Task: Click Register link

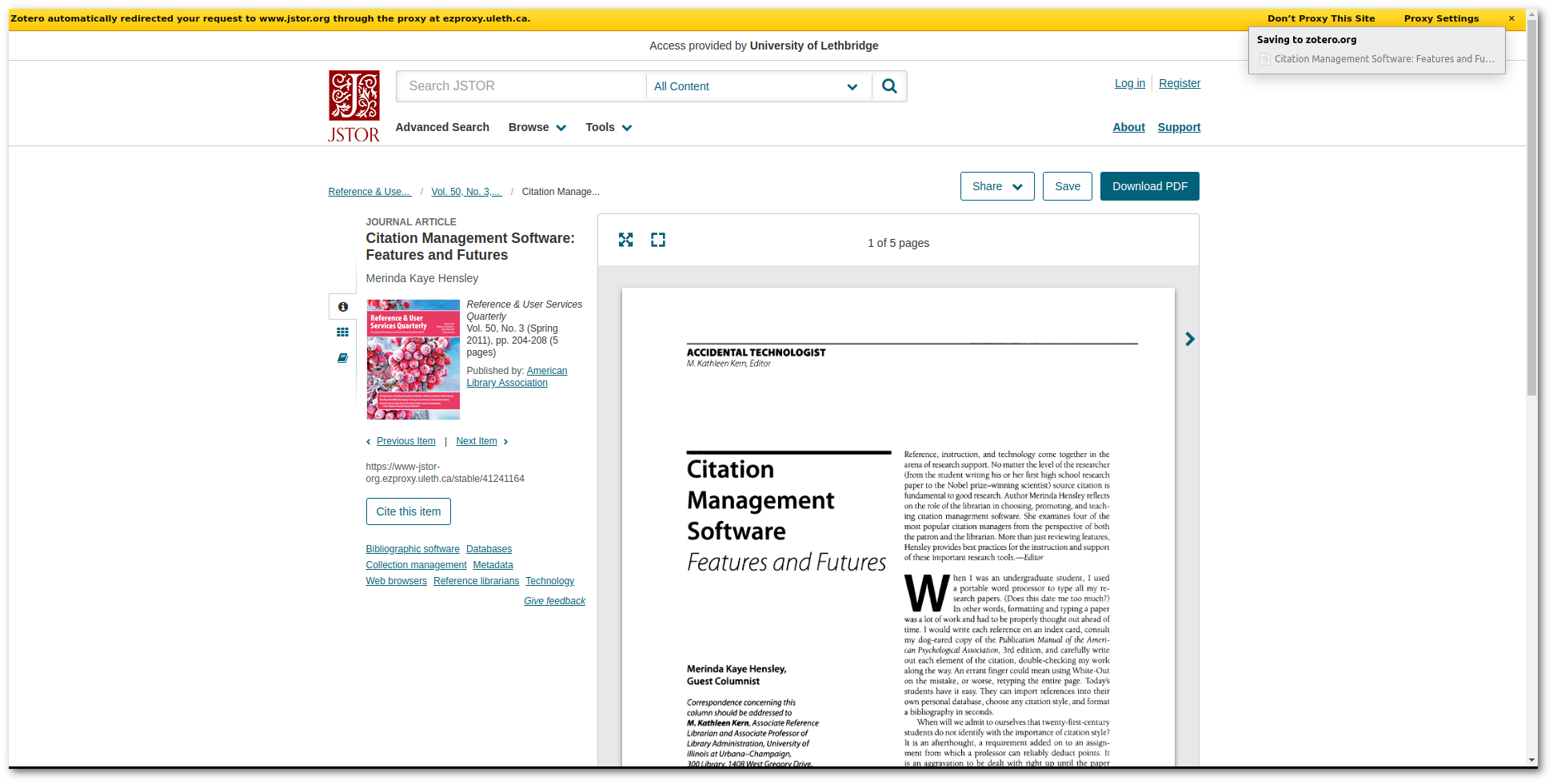Action: (1180, 83)
